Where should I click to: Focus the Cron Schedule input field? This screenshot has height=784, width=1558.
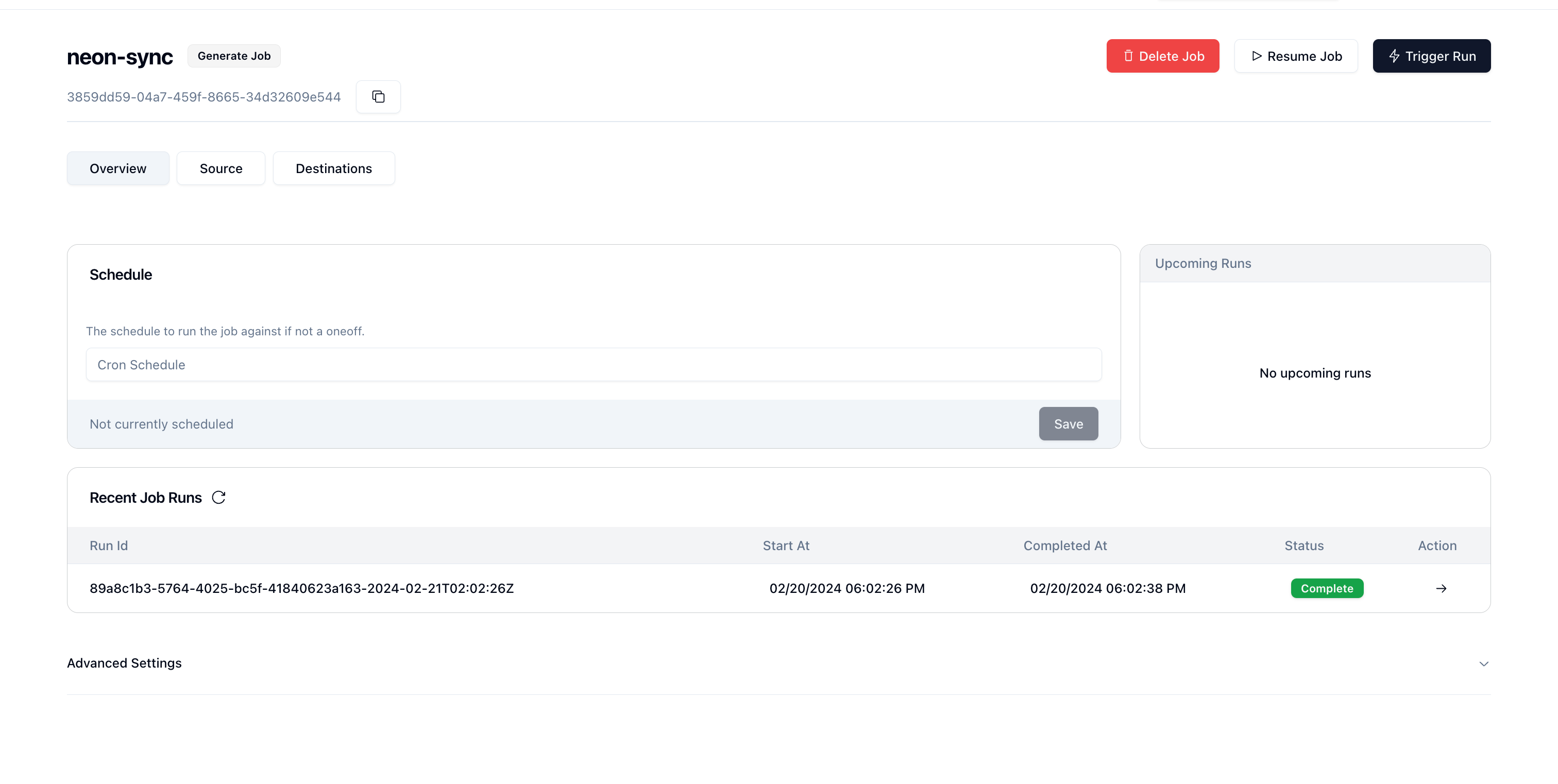click(594, 365)
